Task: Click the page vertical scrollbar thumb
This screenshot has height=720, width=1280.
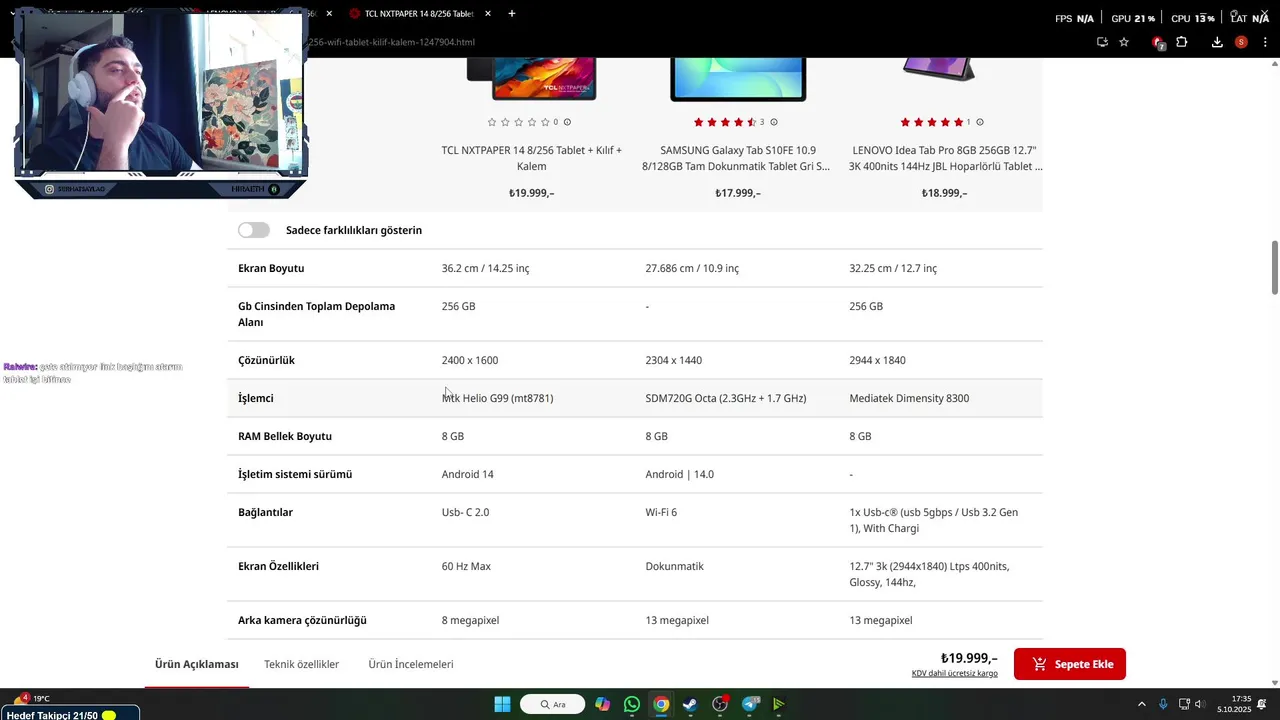Action: 1274,267
